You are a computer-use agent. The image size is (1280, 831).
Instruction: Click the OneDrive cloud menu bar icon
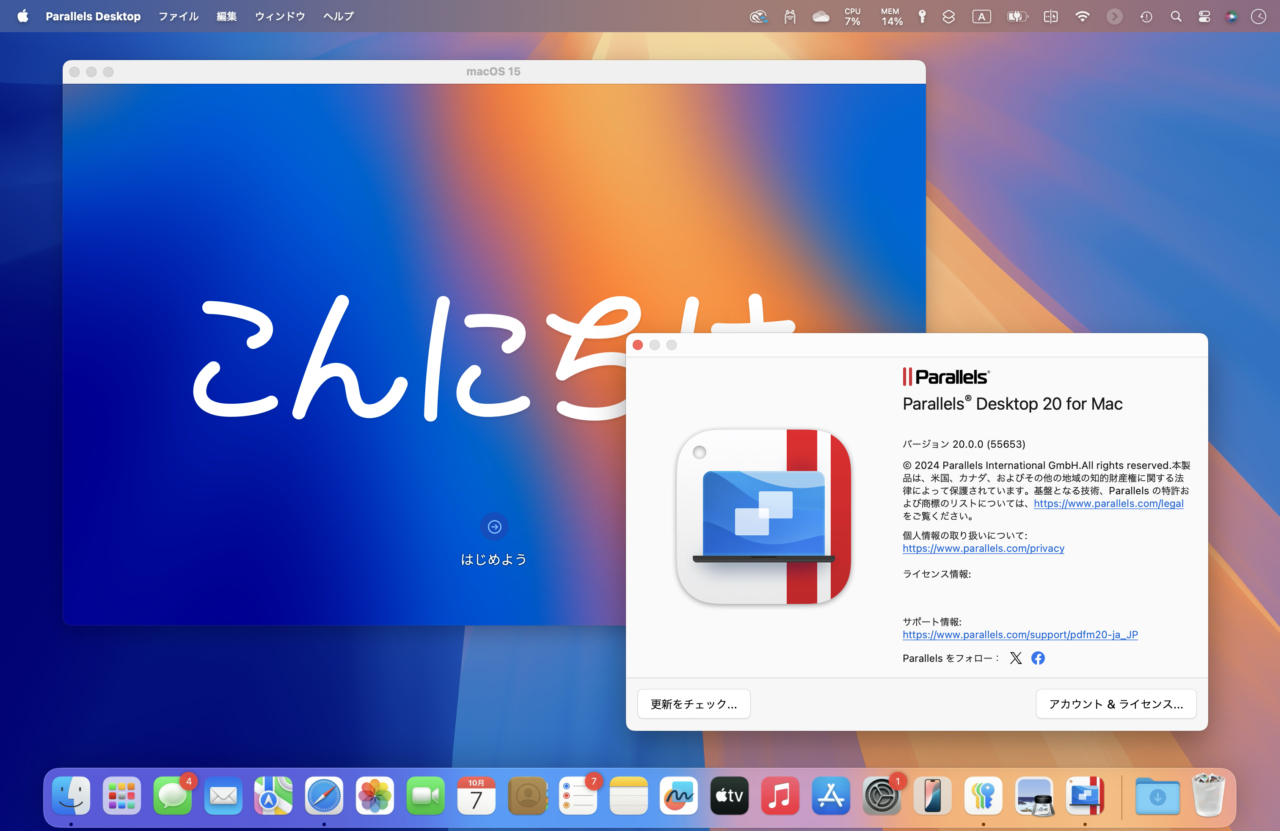point(821,16)
